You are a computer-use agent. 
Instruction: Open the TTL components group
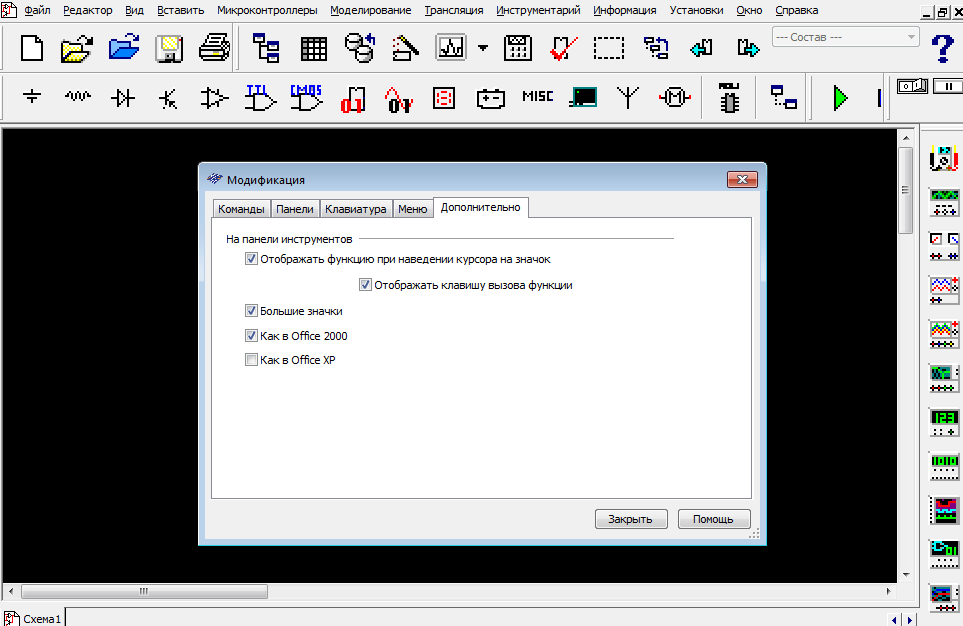coord(261,98)
